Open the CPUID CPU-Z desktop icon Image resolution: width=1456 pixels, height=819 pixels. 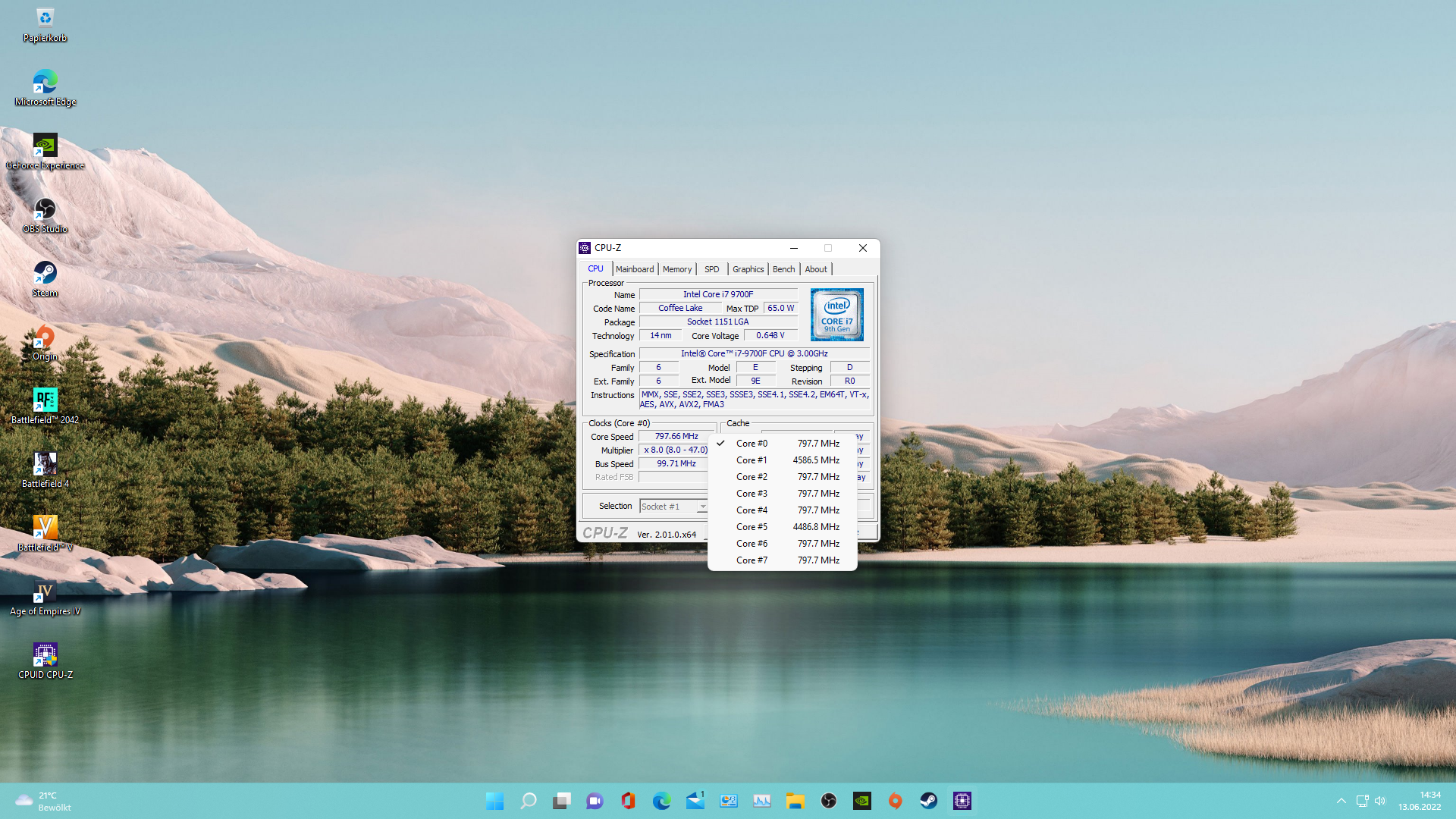pyautogui.click(x=45, y=661)
